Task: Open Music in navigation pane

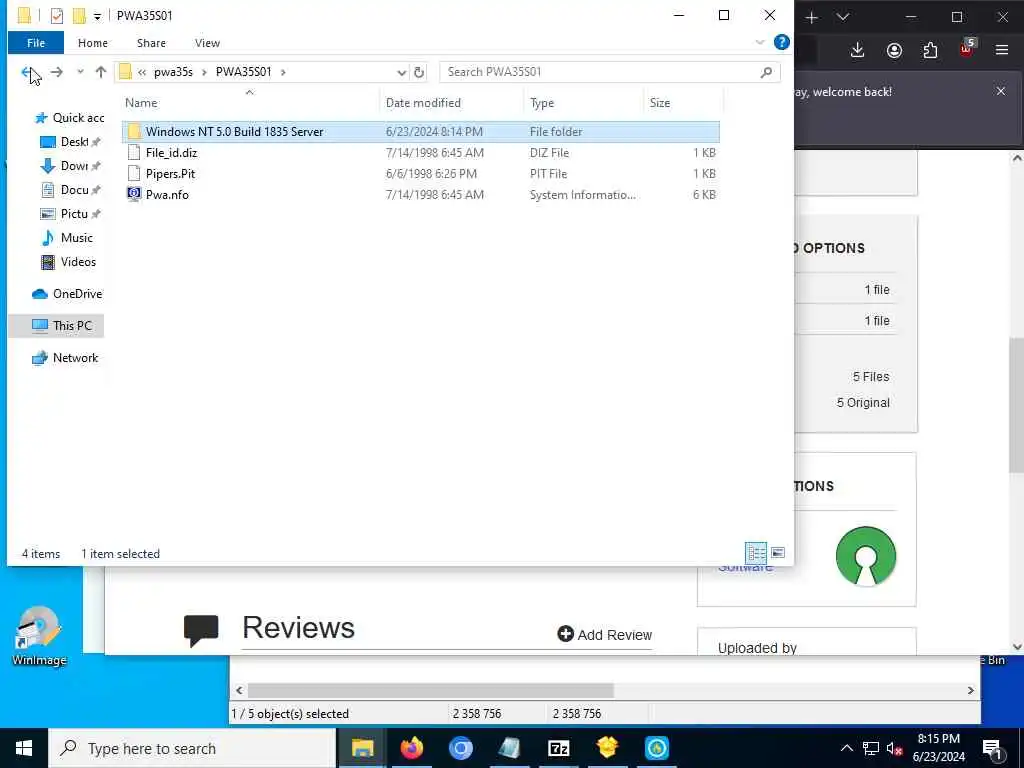Action: 67,238
